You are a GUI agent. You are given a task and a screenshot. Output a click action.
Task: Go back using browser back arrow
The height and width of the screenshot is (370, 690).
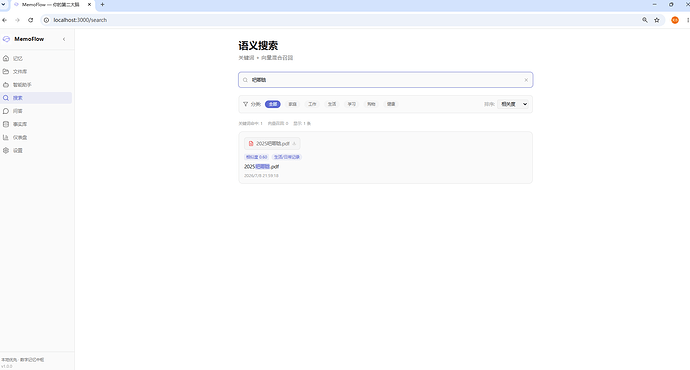coord(5,20)
